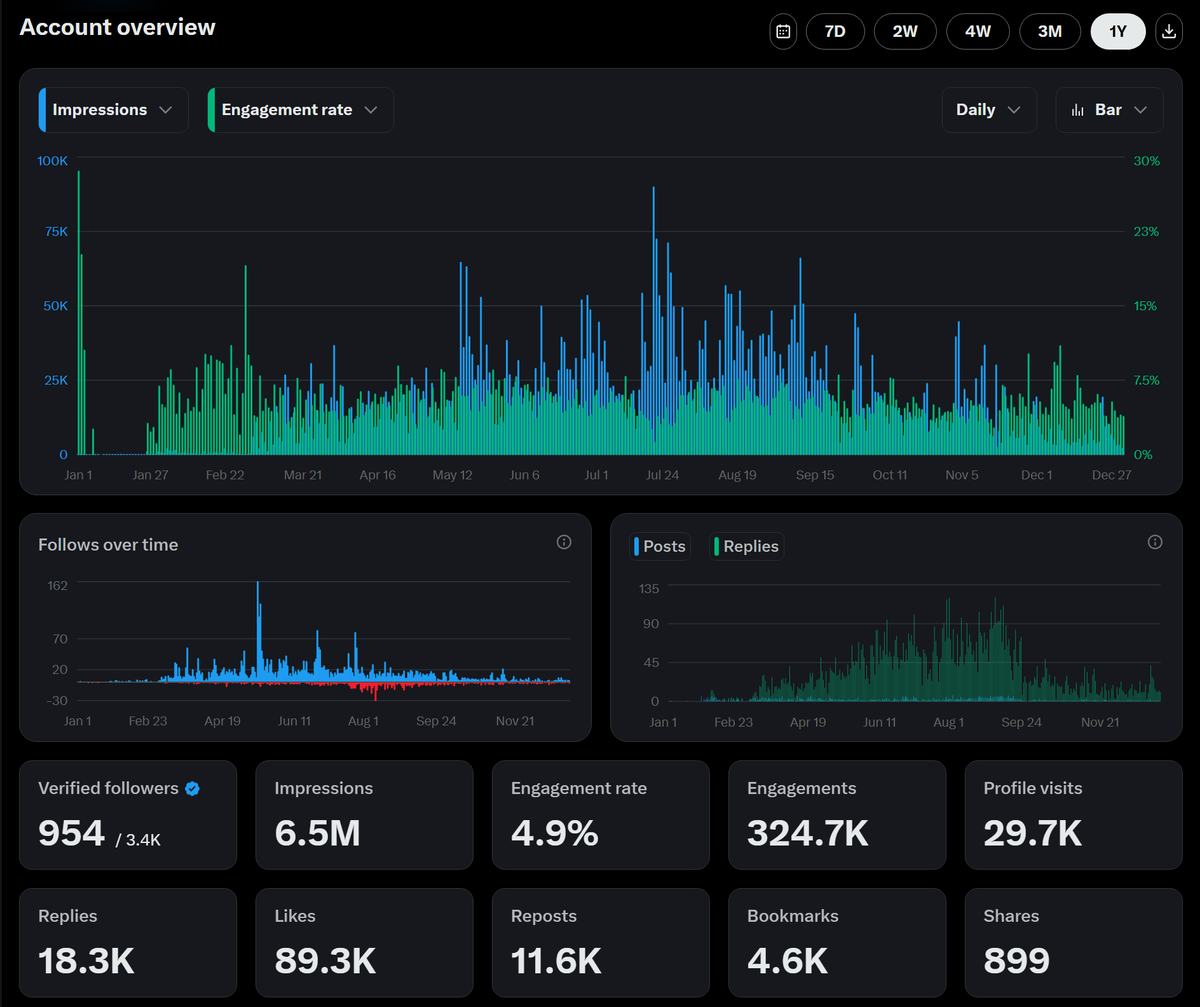The image size is (1200, 1007).
Task: Click the Engagements metric card
Action: coord(837,814)
